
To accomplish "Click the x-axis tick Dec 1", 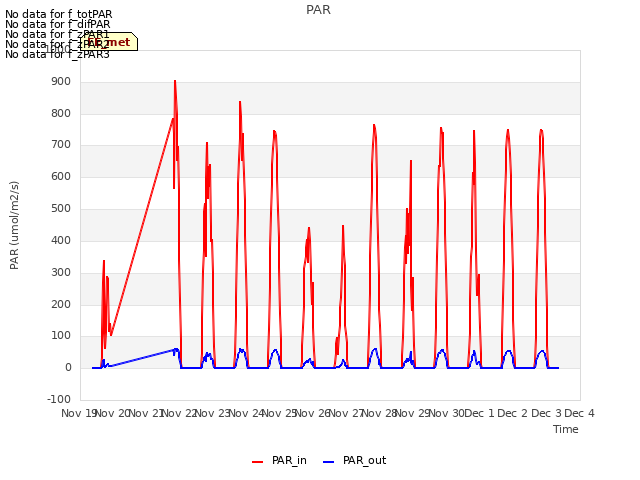I will click(x=479, y=413).
